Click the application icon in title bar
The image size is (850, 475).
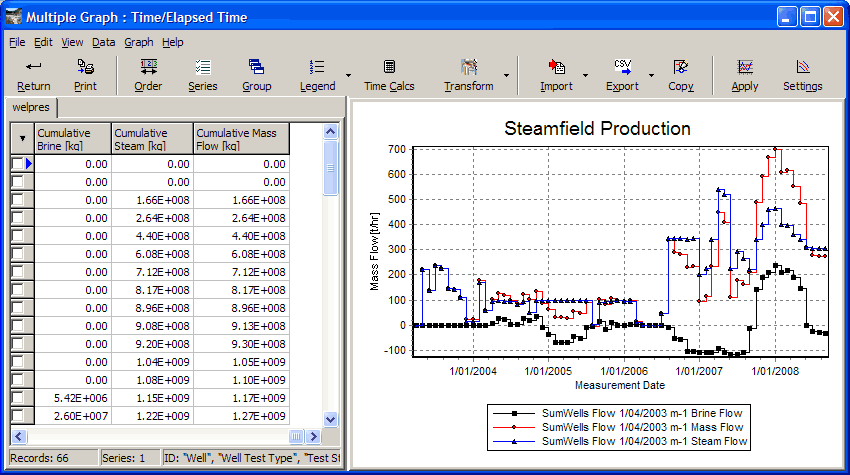point(14,17)
